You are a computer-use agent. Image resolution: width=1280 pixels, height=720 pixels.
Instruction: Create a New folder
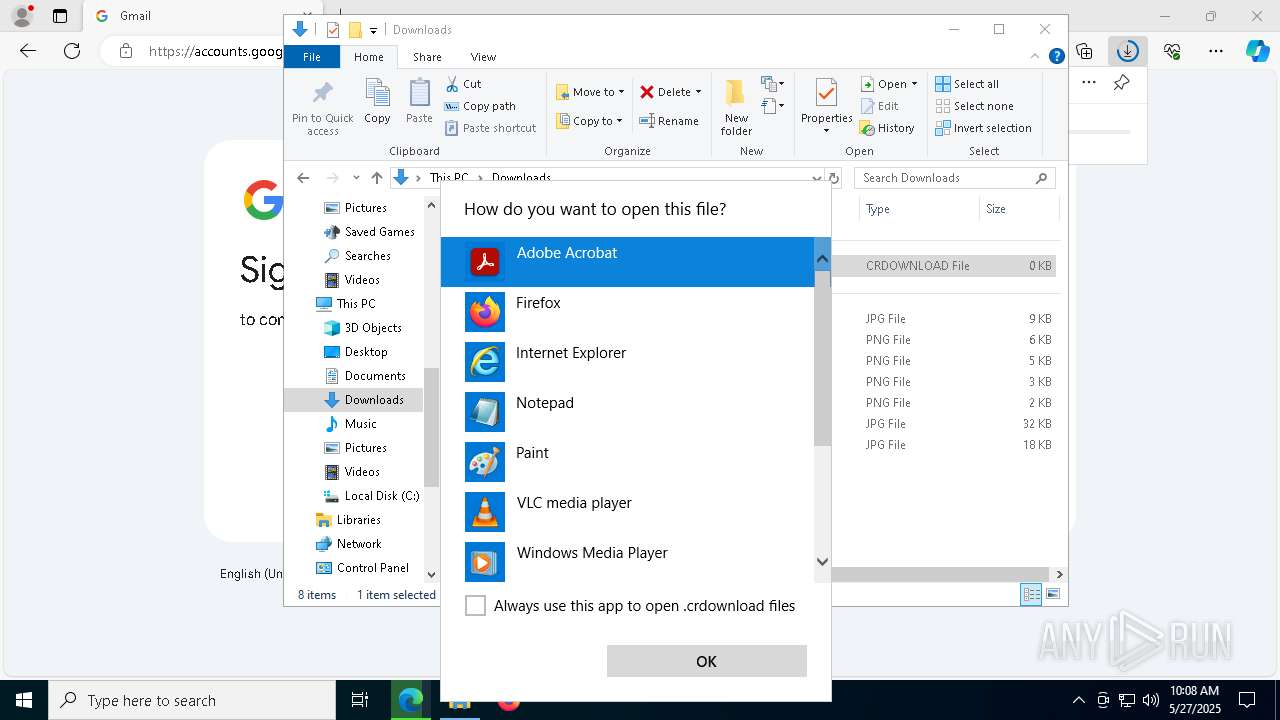[x=736, y=107]
